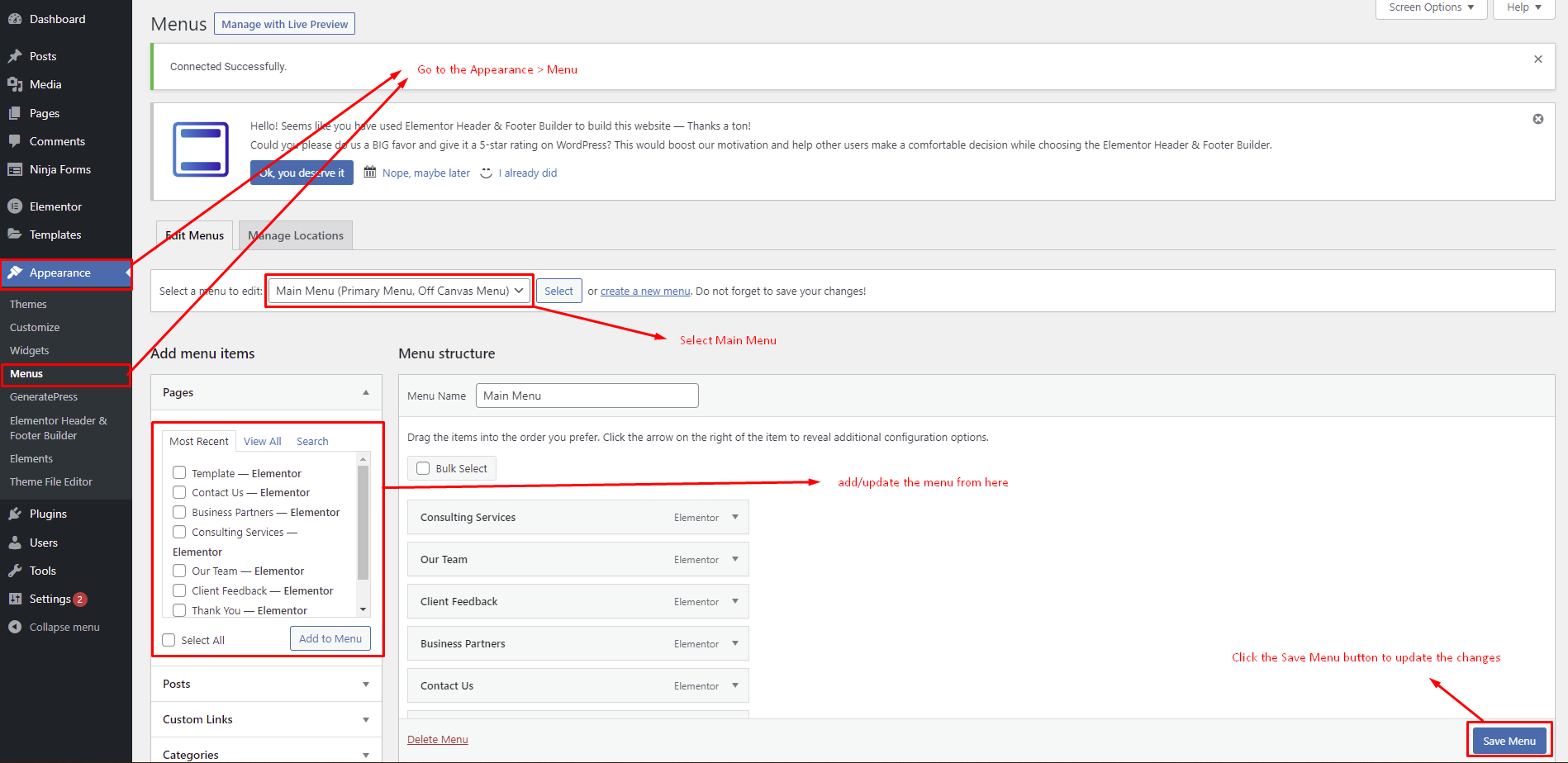Click the Users person icon
Image resolution: width=1568 pixels, height=763 pixels.
[x=15, y=543]
